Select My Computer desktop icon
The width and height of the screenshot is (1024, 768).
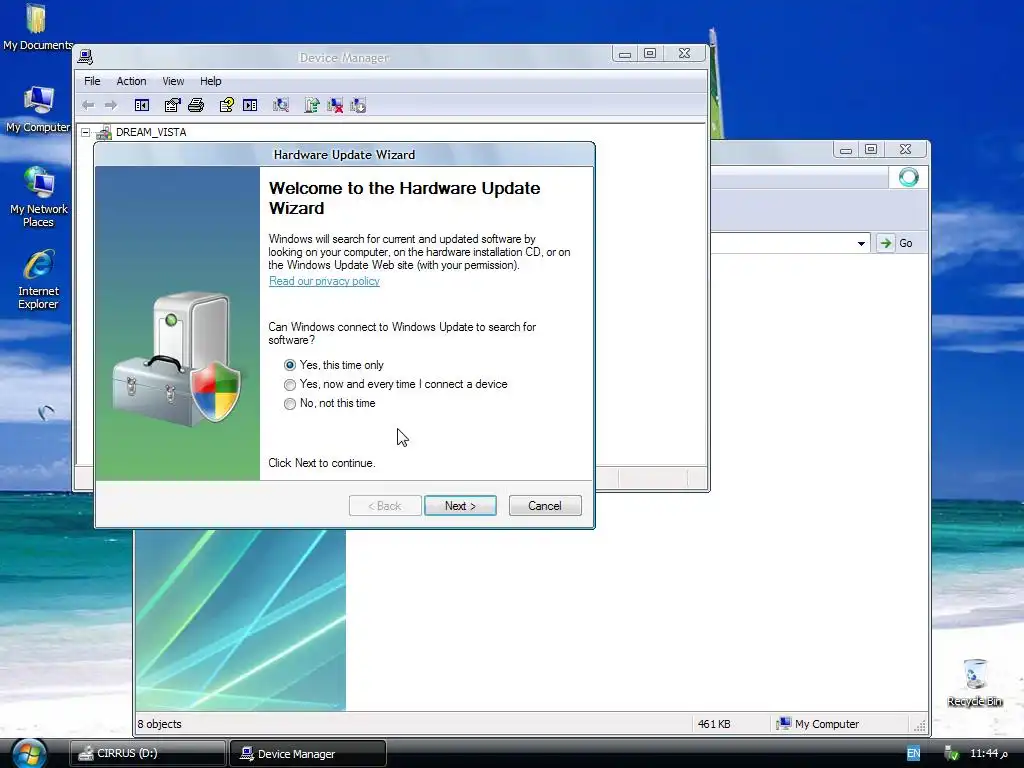[38, 109]
